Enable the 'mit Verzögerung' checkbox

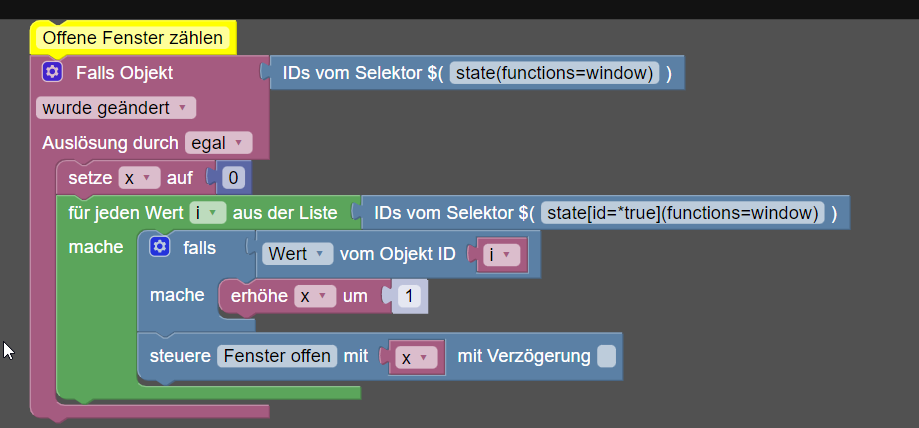click(607, 356)
